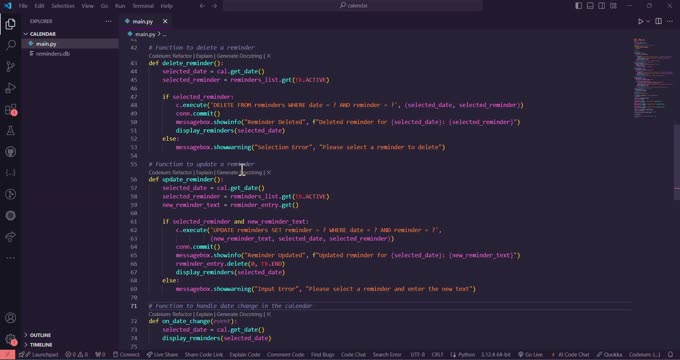Viewport: 680px width, 360px height.
Task: Split the editor to the right
Action: pos(658,21)
